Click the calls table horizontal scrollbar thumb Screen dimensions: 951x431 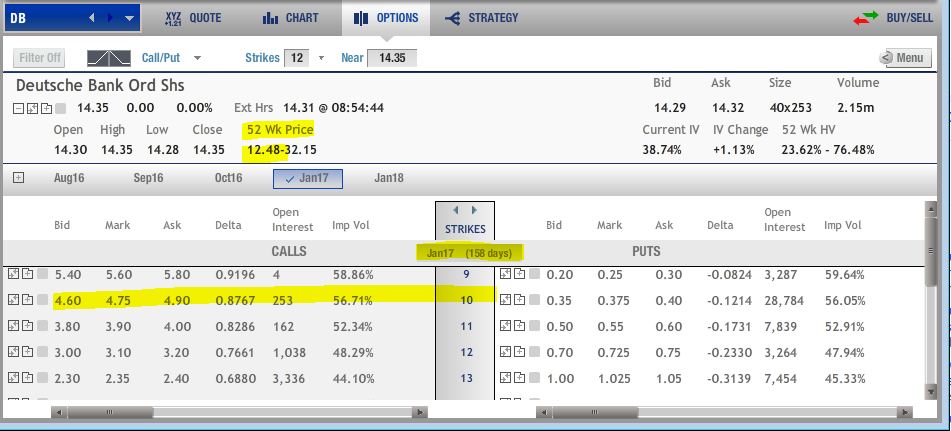[110, 412]
